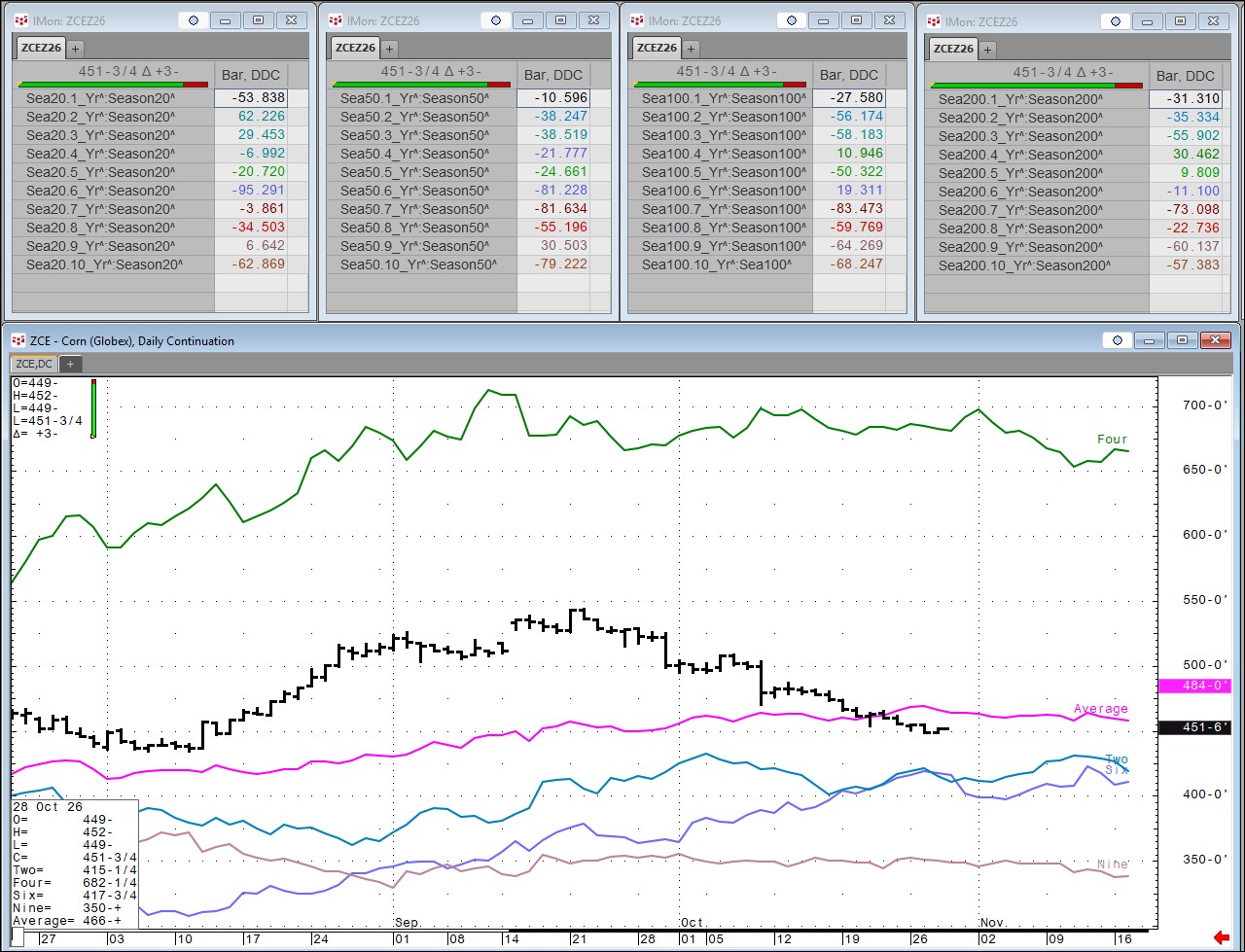Select the Sea200.4_Yr^:Season200^ row
Viewport: 1245px width, 952px height.
coord(1037,155)
